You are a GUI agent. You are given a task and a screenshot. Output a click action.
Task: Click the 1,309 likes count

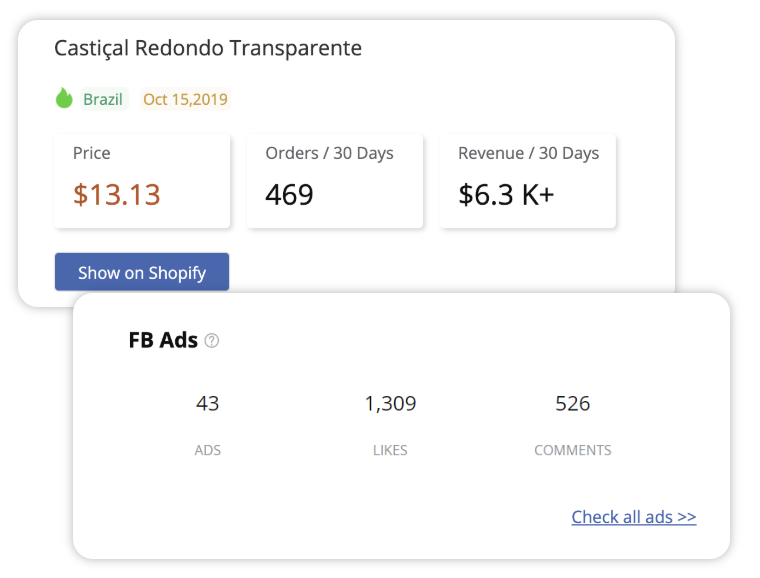(x=390, y=404)
